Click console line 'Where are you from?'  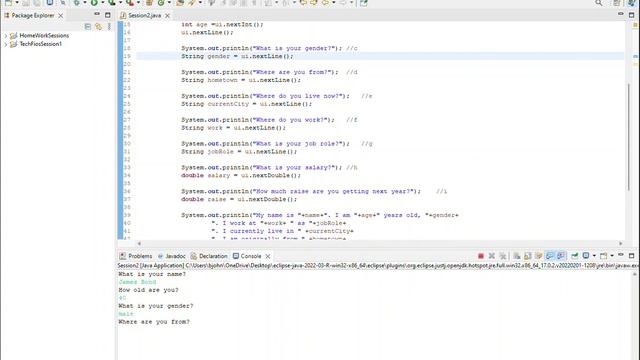[x=154, y=322]
